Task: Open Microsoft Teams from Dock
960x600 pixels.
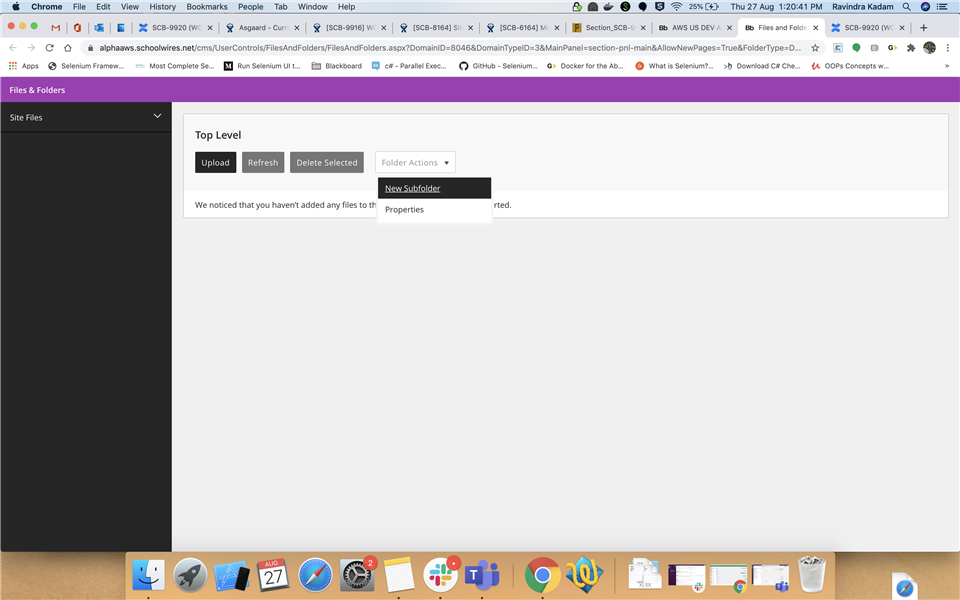Action: click(x=482, y=575)
